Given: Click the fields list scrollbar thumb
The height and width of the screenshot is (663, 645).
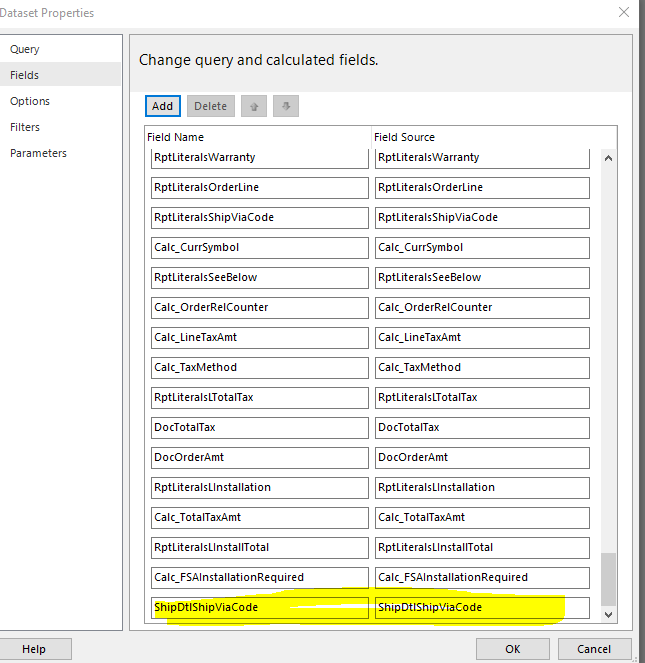Looking at the screenshot, I should pyautogui.click(x=608, y=579).
